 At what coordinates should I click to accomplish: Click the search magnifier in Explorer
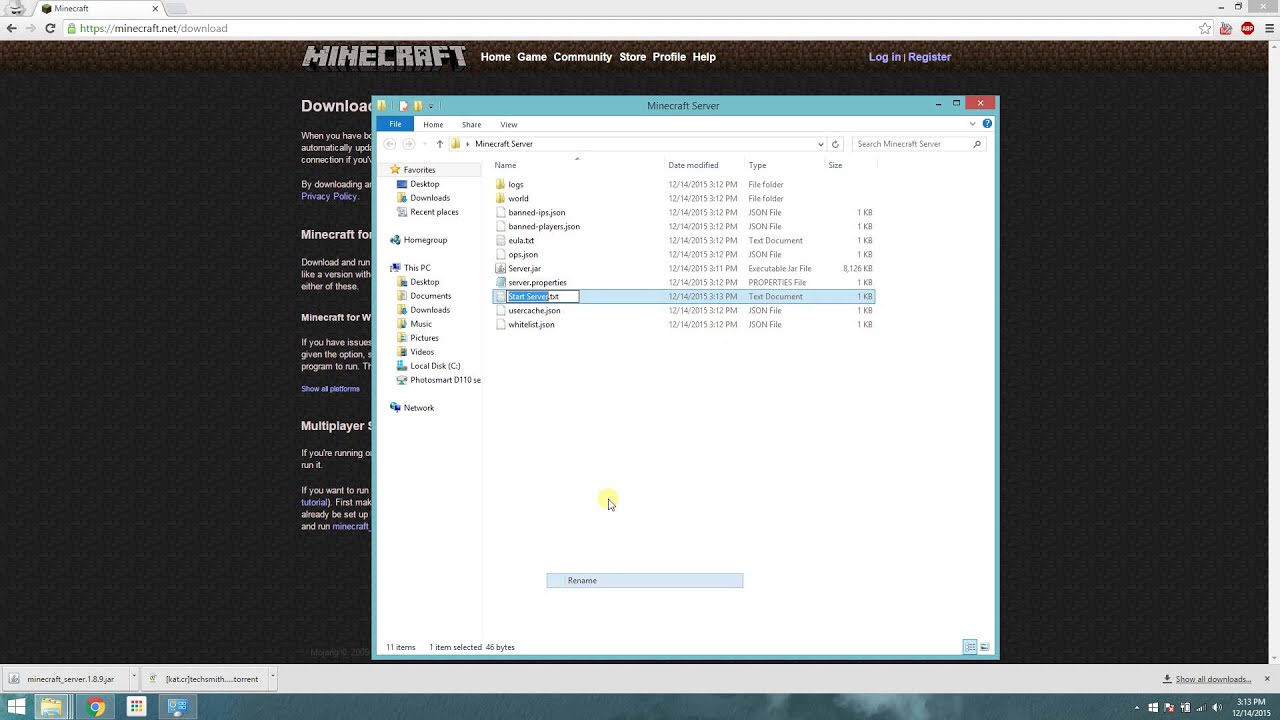coord(977,144)
